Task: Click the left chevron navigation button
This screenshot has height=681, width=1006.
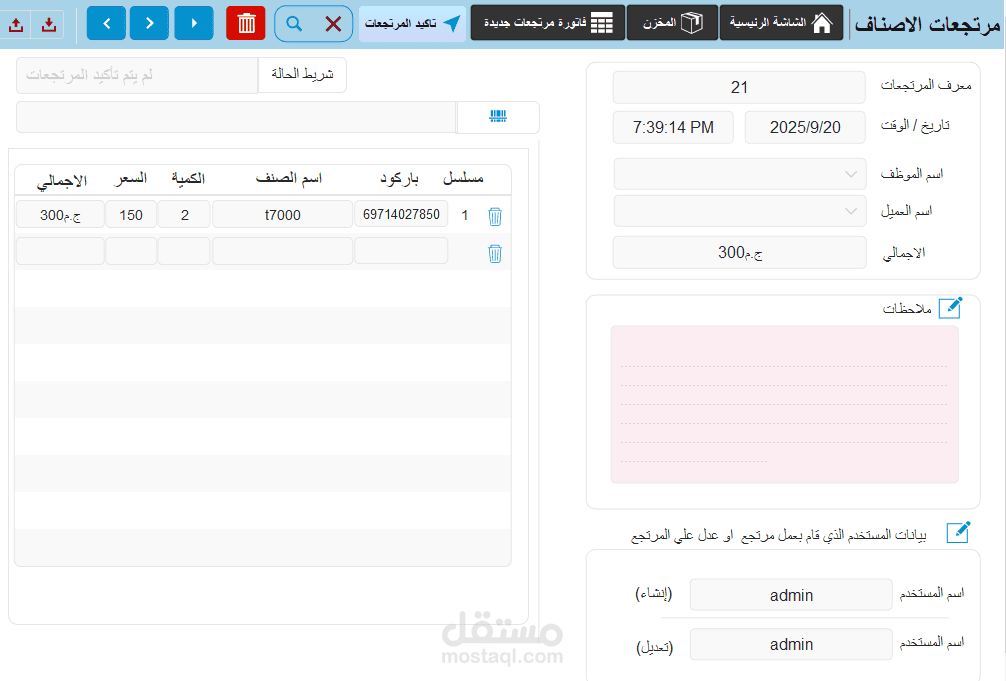Action: (106, 24)
